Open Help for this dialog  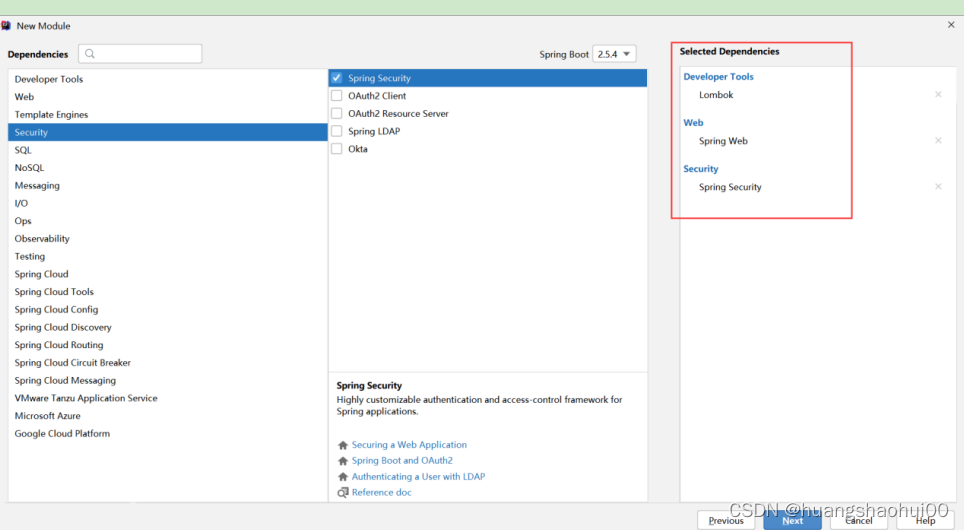(x=925, y=521)
